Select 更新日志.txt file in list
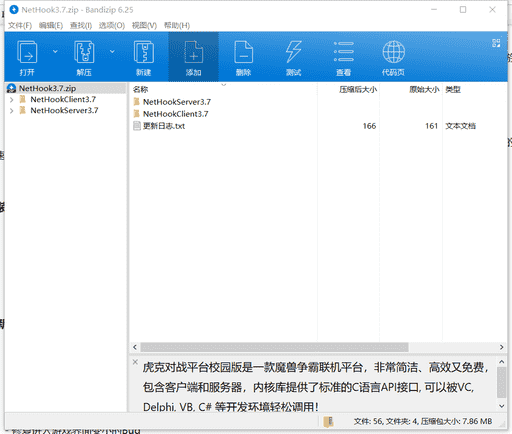Image resolution: width=512 pixels, height=434 pixels. pyautogui.click(x=164, y=126)
